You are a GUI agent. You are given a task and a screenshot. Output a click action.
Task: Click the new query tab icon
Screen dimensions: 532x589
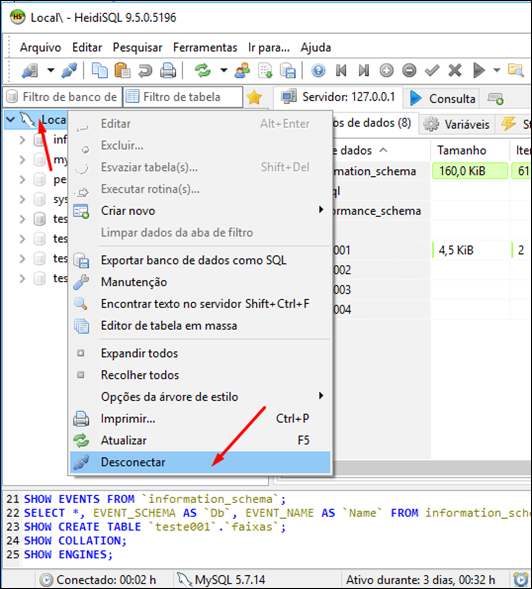click(495, 99)
